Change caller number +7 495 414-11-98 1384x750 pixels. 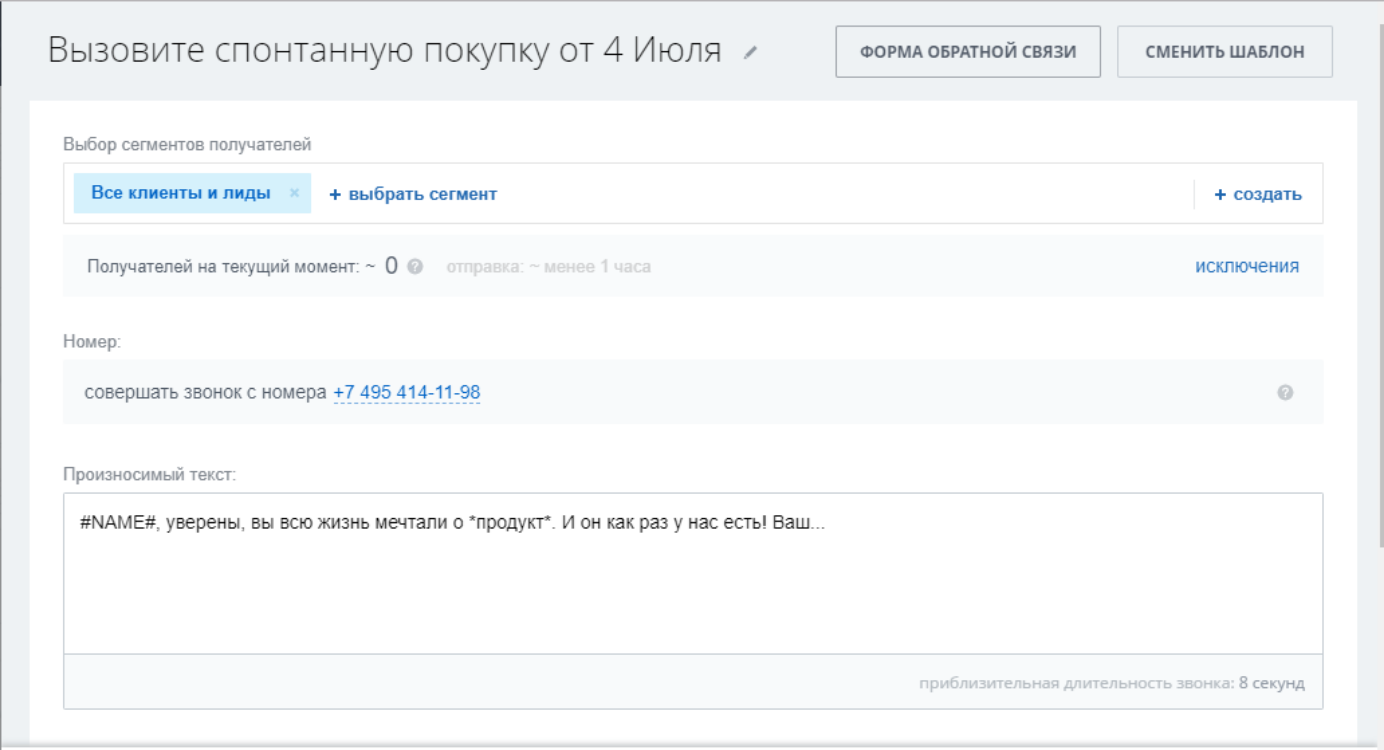coord(406,393)
